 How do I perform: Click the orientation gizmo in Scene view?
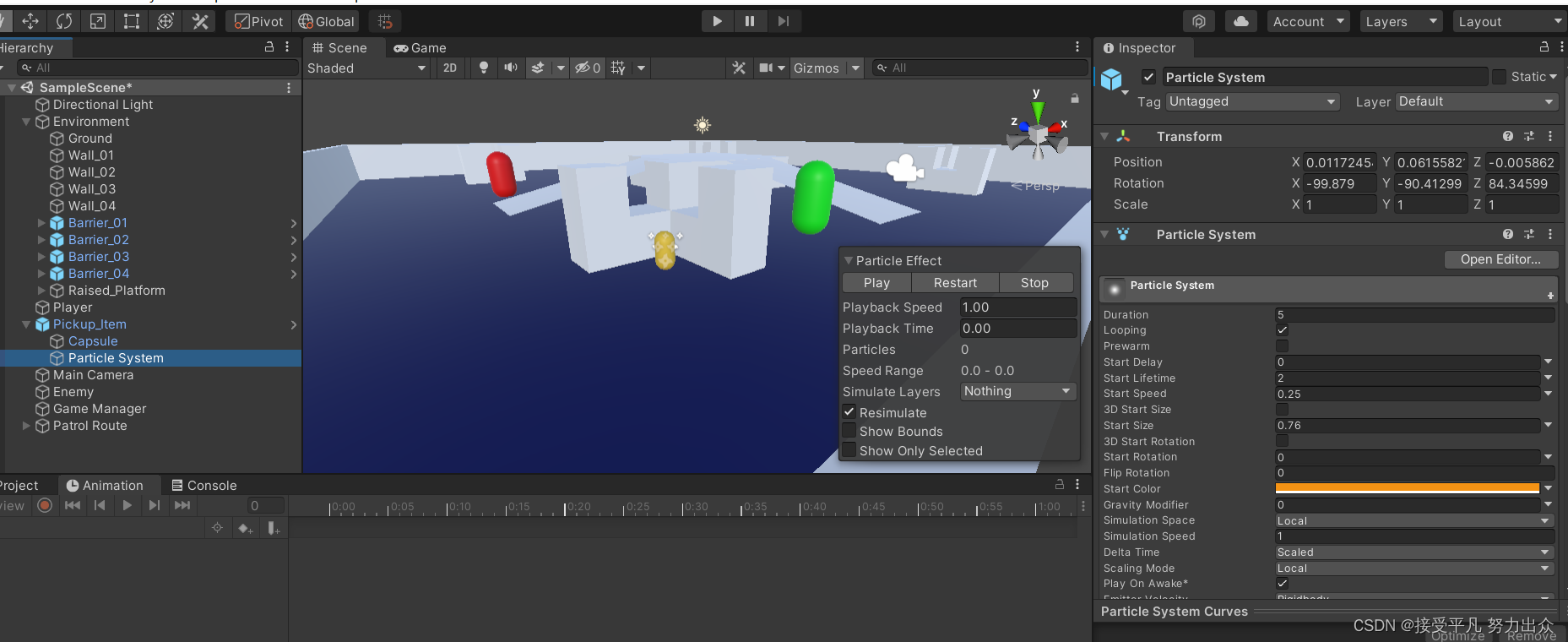(1038, 129)
